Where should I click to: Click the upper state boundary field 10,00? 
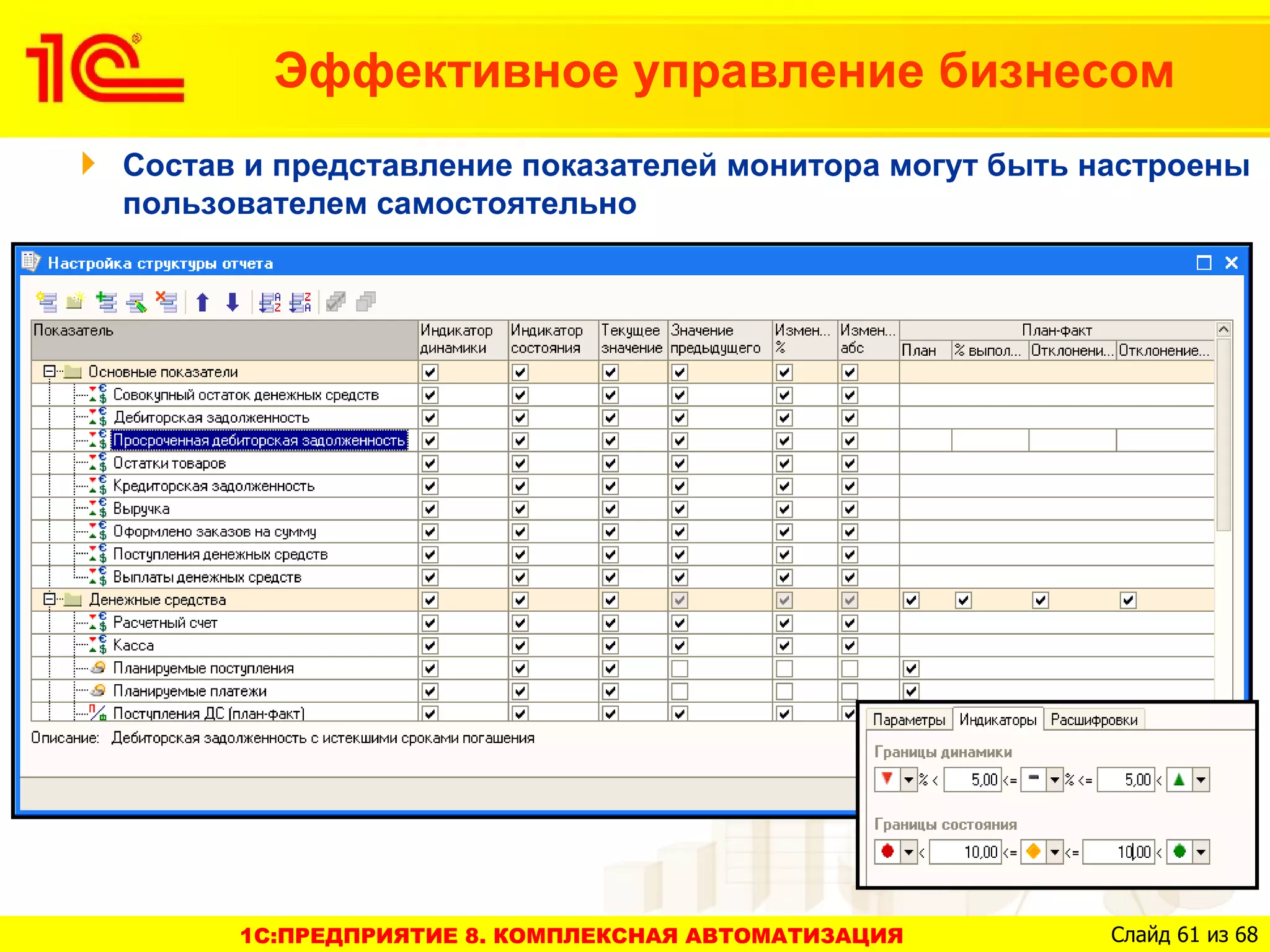pyautogui.click(x=1119, y=852)
